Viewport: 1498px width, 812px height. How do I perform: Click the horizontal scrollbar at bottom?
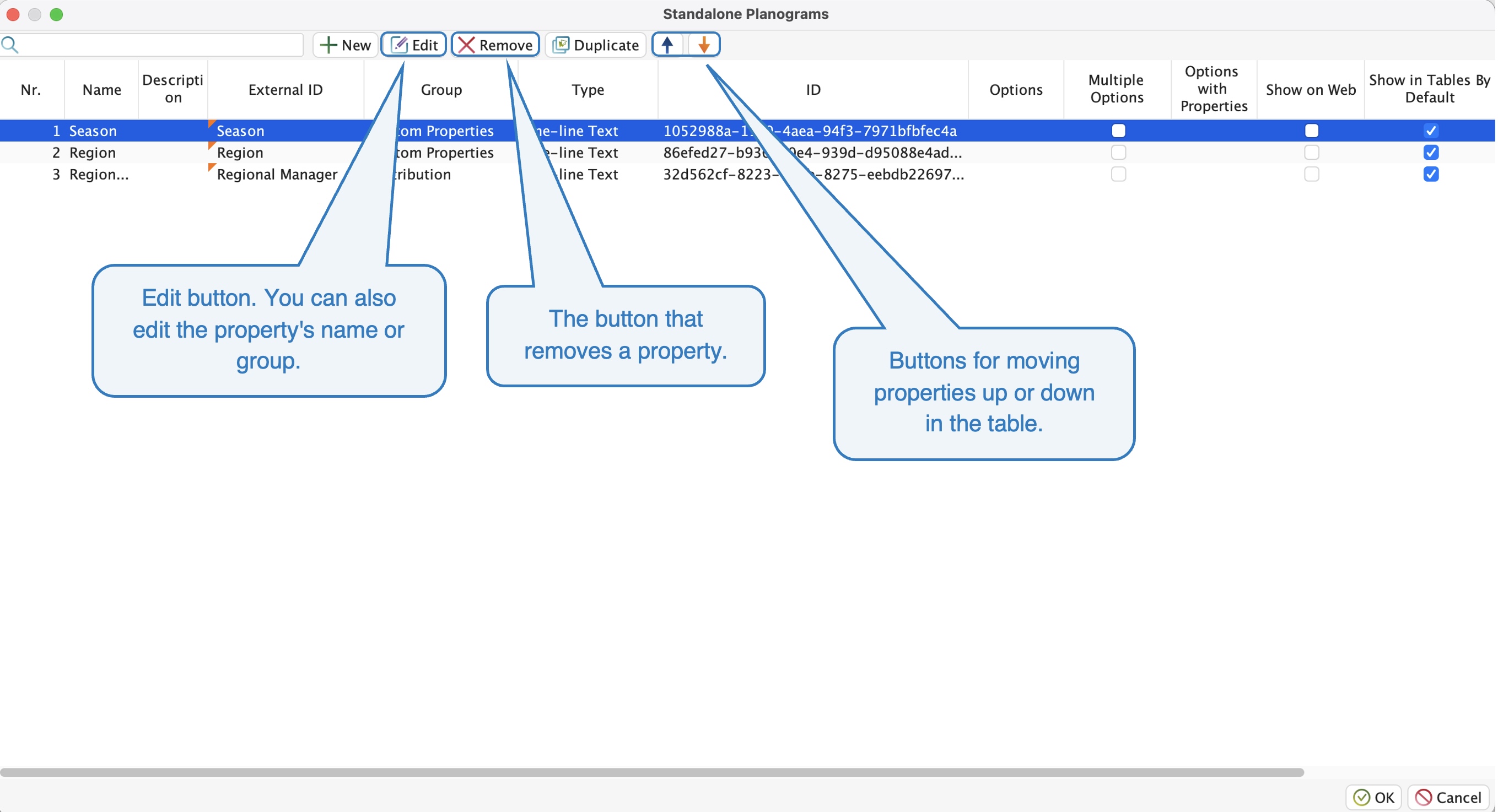tap(651, 772)
